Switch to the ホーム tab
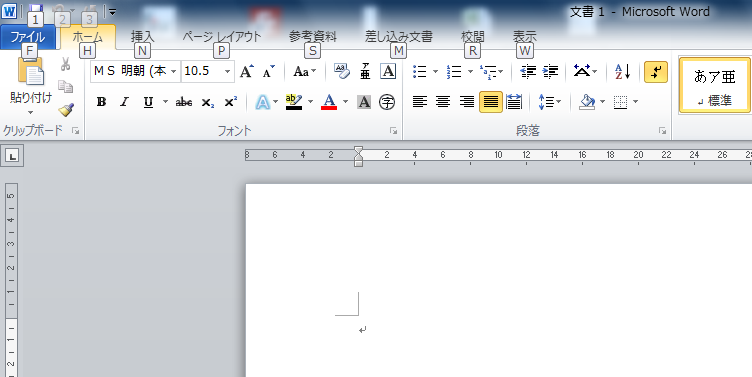The image size is (752, 377). (88, 37)
